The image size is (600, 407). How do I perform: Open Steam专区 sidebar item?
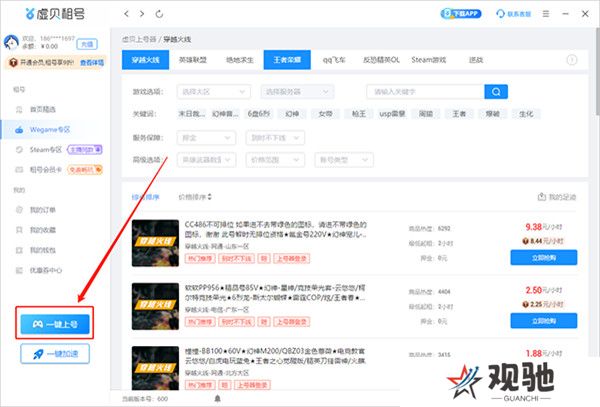pos(46,150)
